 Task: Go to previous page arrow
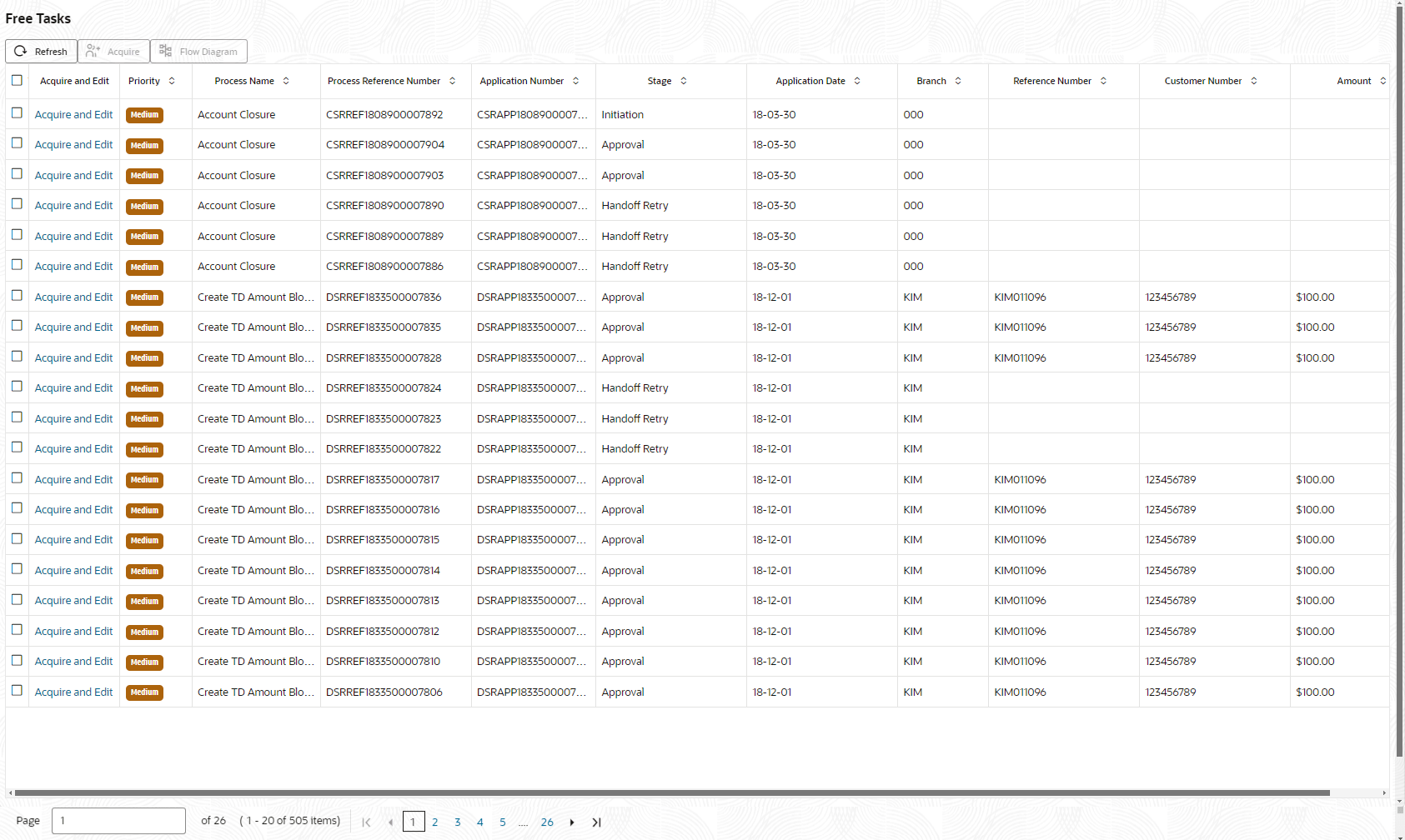(390, 822)
